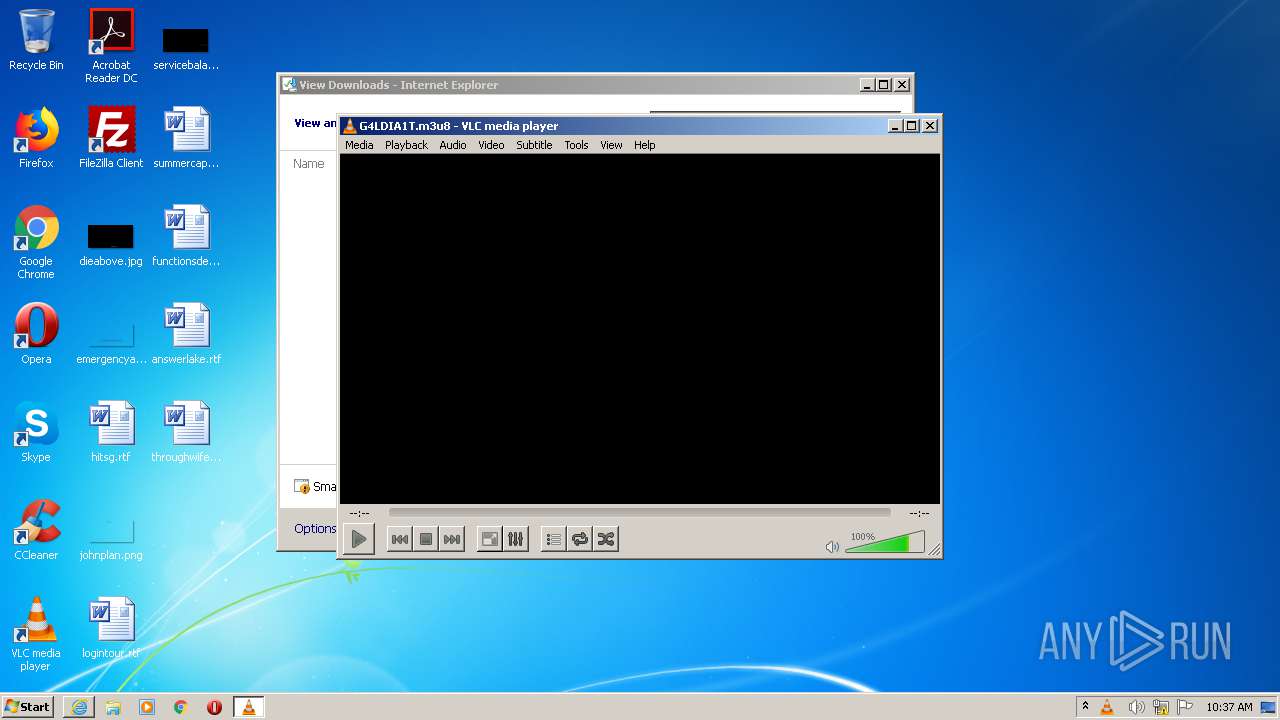The width and height of the screenshot is (1280, 720).
Task: Open the Recycle Bin desktop icon
Action: coord(36,40)
